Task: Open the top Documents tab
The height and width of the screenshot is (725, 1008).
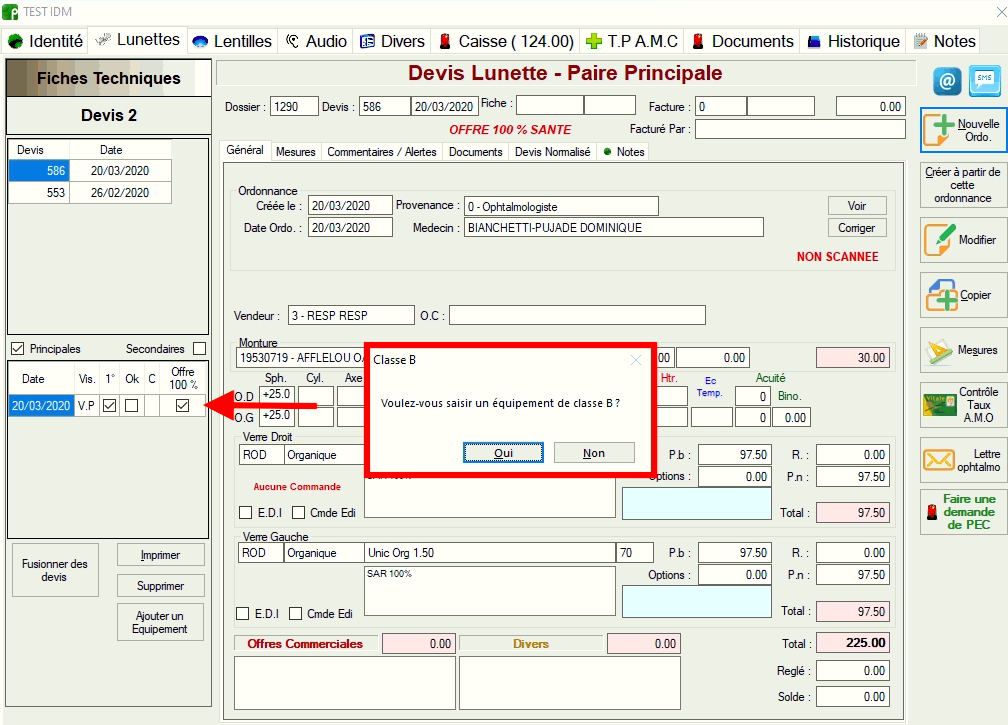Action: tap(742, 41)
